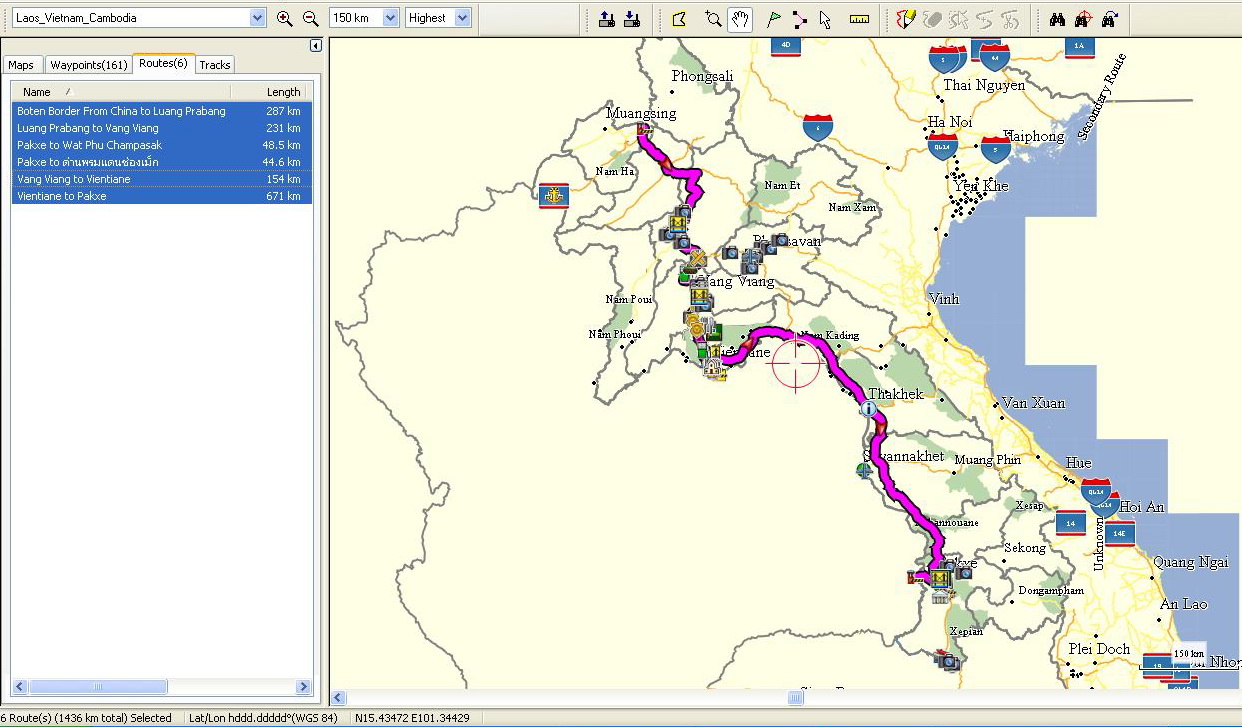This screenshot has height=727, width=1242.
Task: Select the Distance/Bearing ruler tool
Action: [859, 19]
